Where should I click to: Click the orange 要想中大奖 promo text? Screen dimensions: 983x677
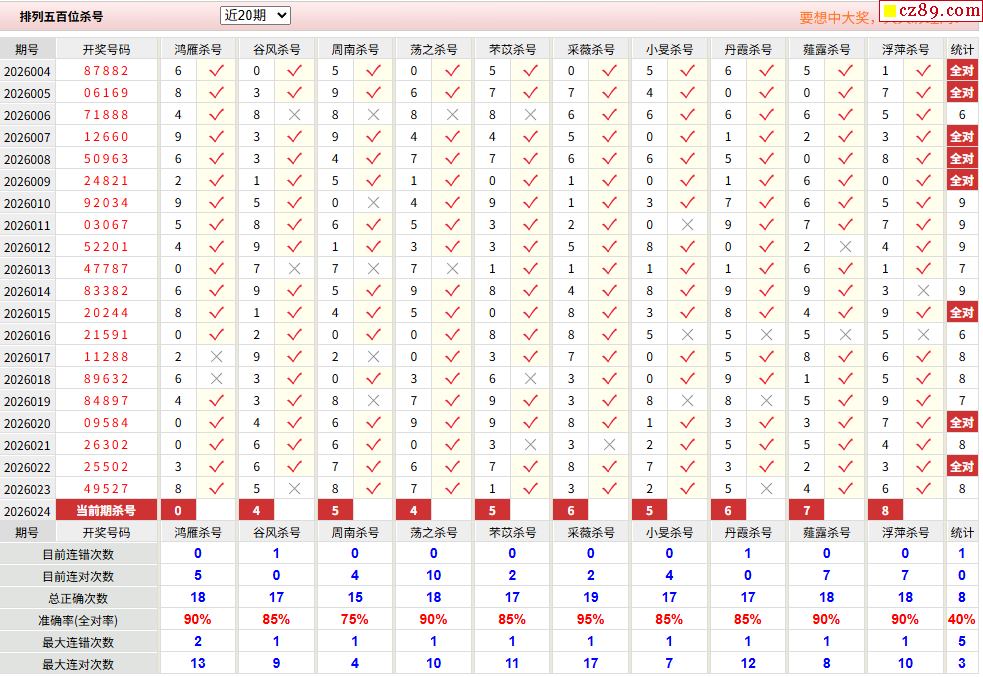coord(836,18)
